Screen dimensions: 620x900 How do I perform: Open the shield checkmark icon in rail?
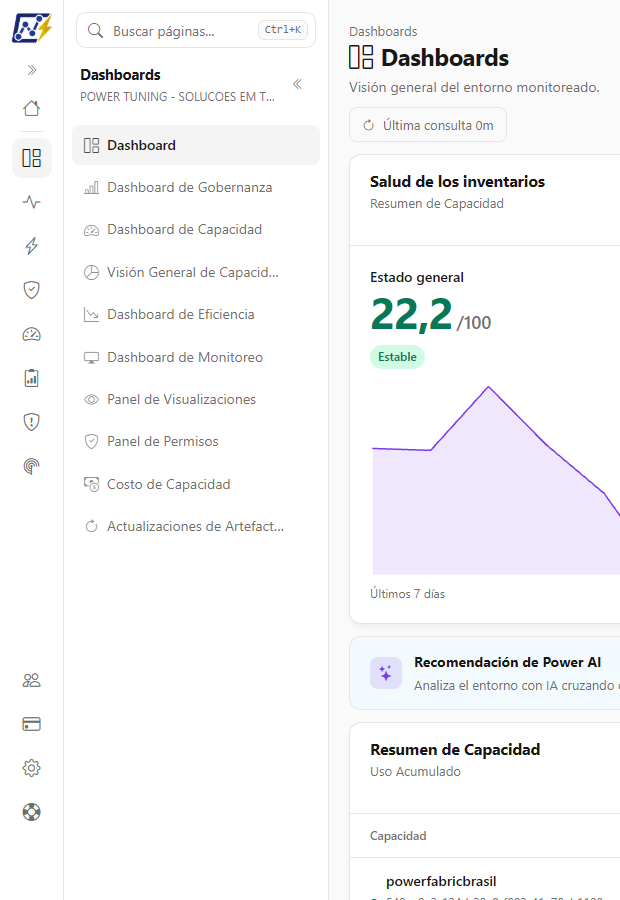pos(32,290)
